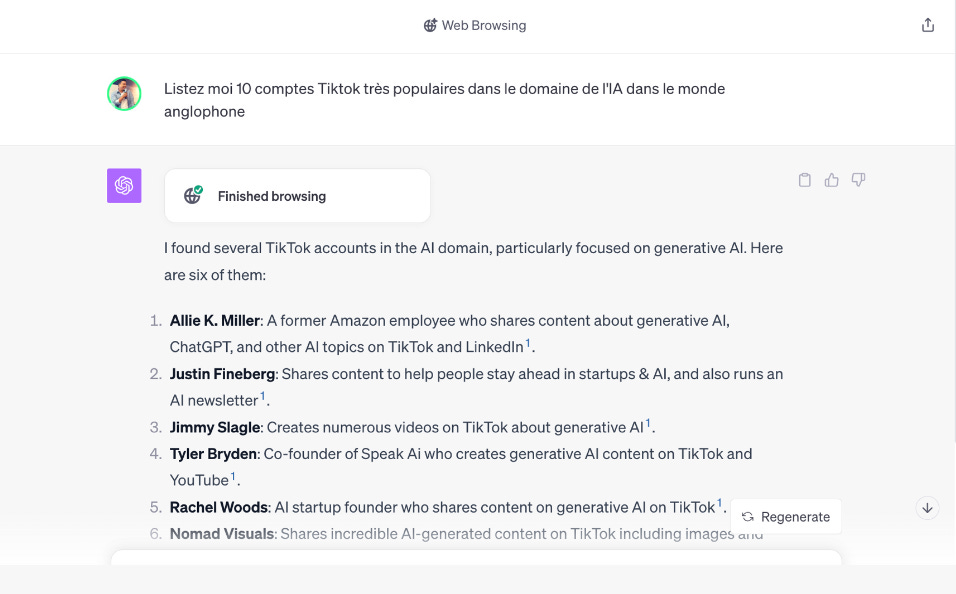The image size is (956, 594).
Task: Open citation 1 after YouTube
Action: 233,476
